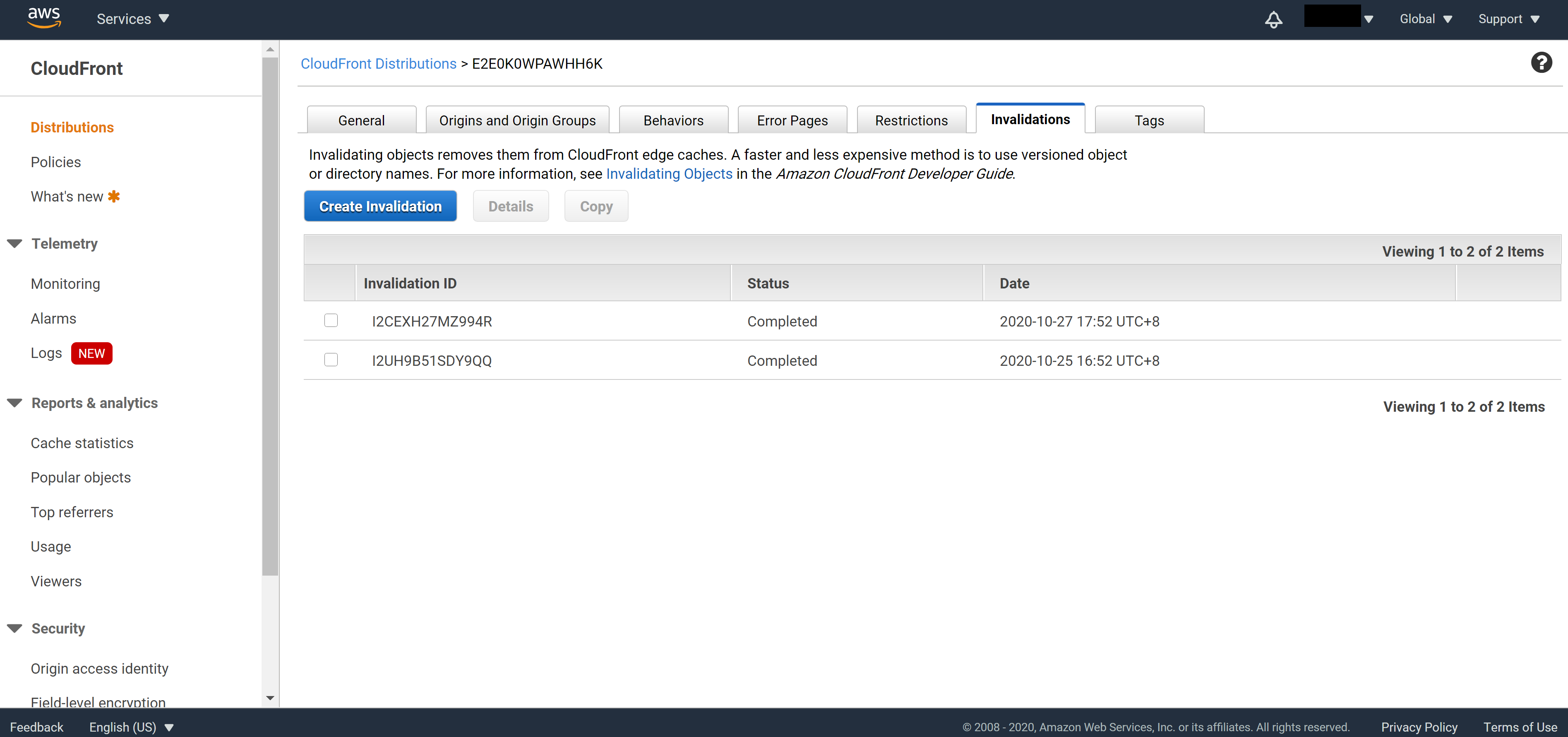The width and height of the screenshot is (1568, 737).
Task: Collapse the Telemetry section
Action: 14,243
